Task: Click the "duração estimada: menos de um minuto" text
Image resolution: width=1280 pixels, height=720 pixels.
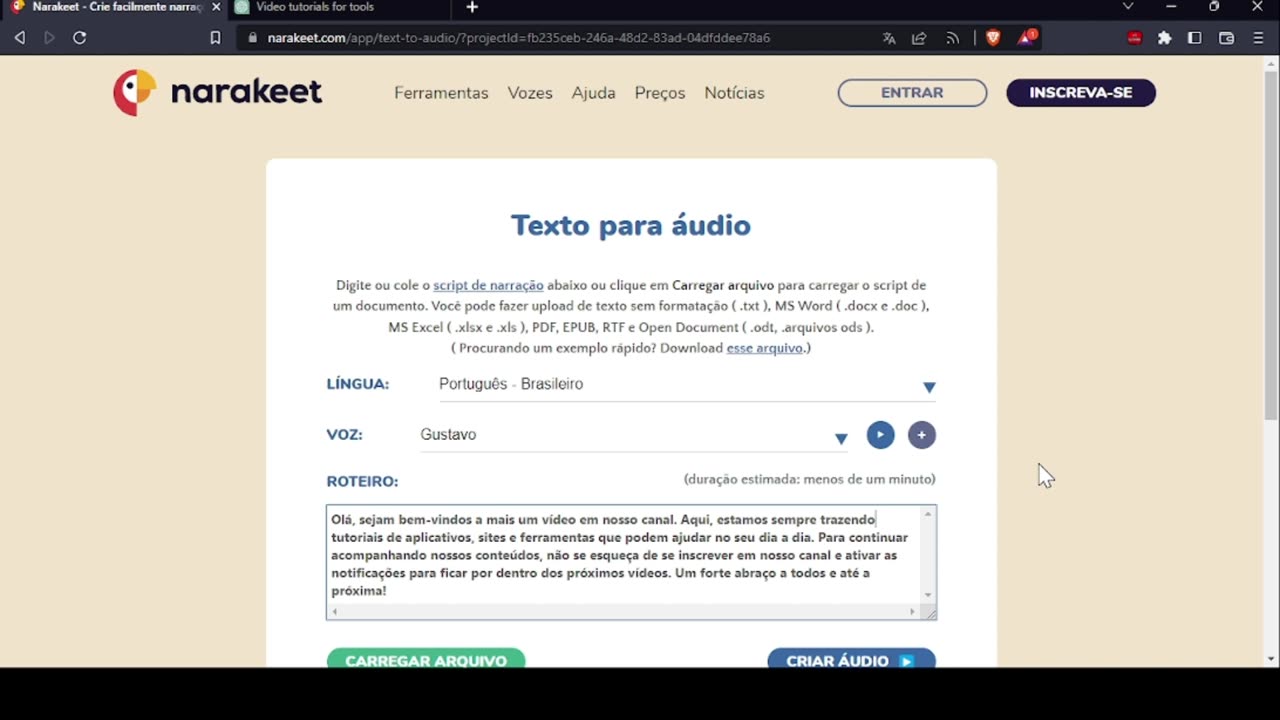Action: [x=810, y=479]
